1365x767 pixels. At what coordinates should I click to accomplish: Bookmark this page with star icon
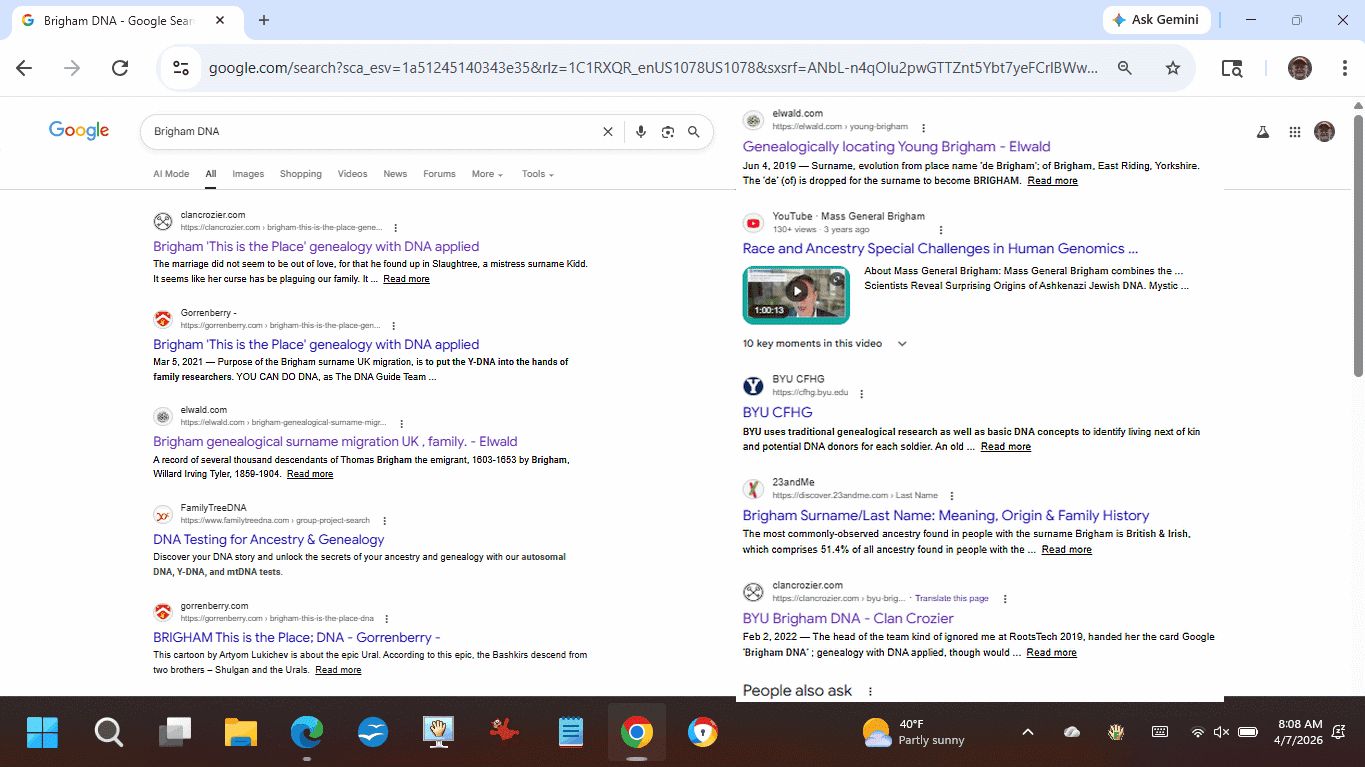1173,68
